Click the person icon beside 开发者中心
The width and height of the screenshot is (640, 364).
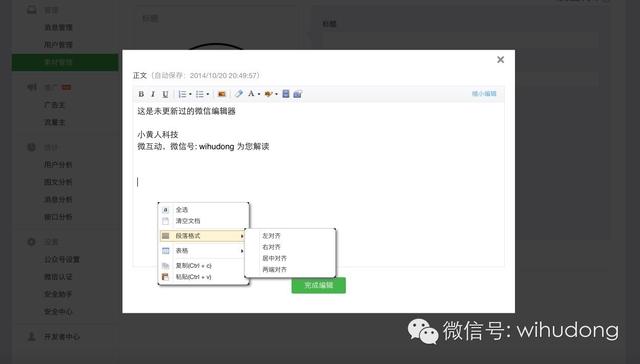coord(31,337)
